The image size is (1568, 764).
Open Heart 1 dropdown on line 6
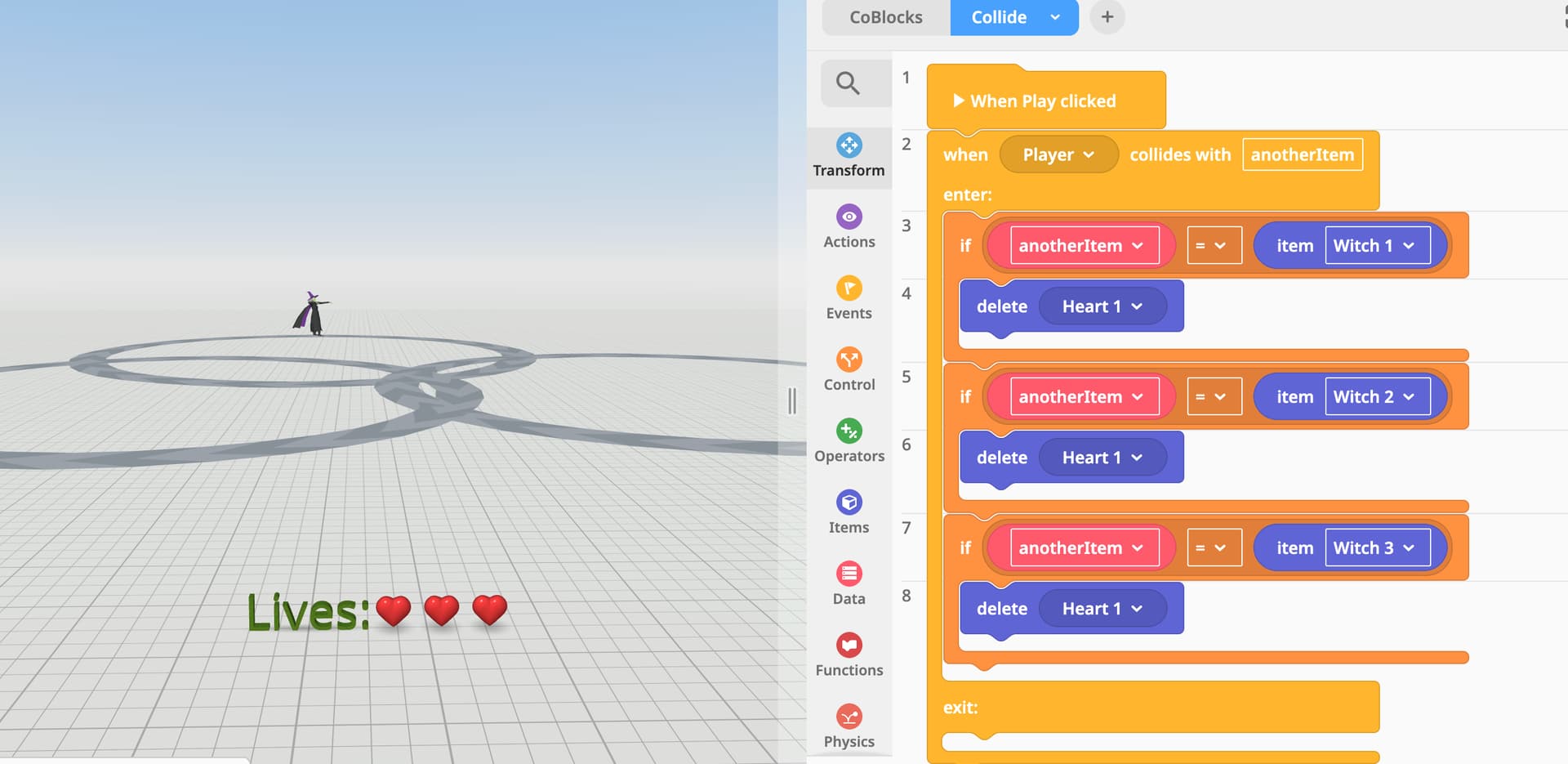point(1102,458)
